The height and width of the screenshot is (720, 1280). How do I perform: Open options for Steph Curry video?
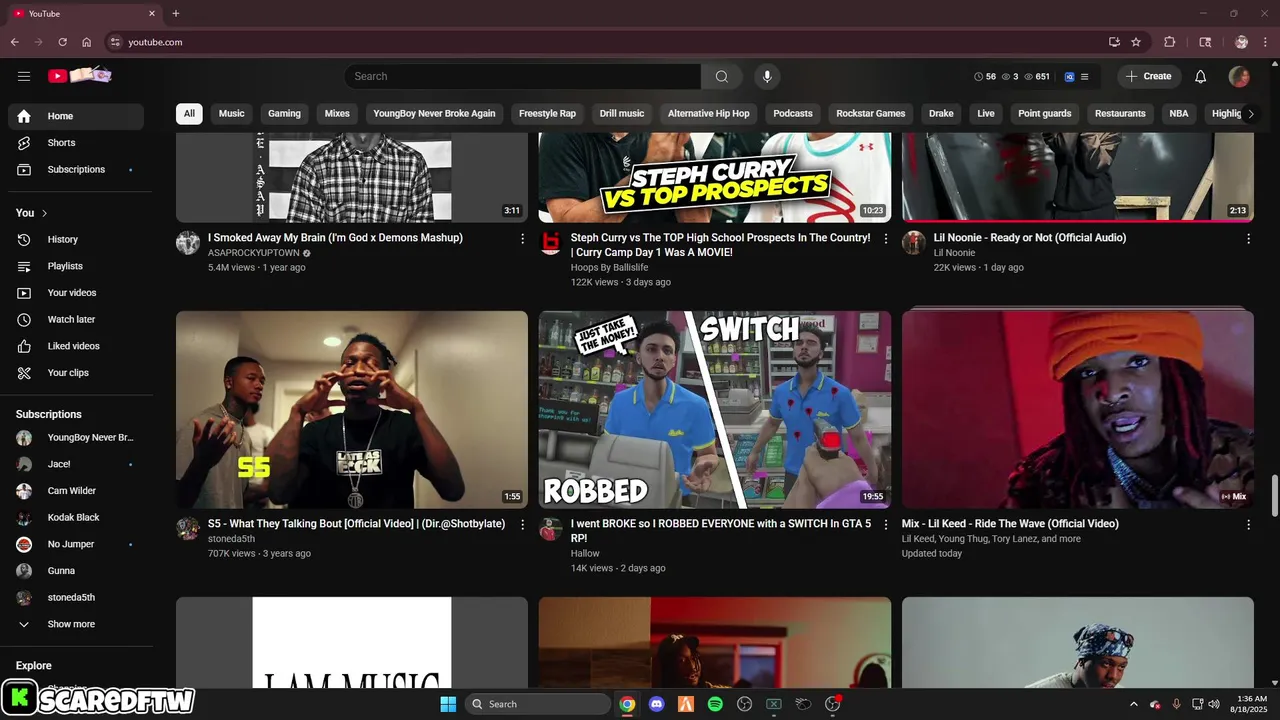[x=885, y=239]
